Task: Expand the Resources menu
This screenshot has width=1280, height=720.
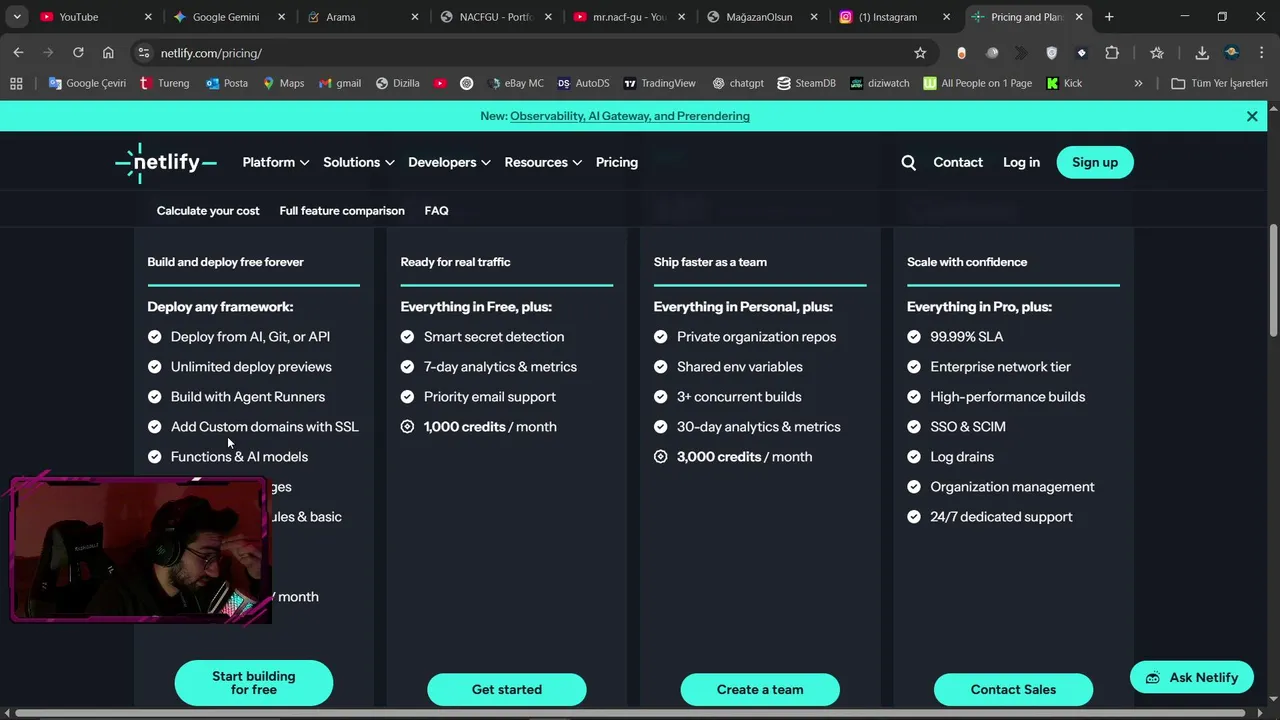Action: tap(543, 162)
